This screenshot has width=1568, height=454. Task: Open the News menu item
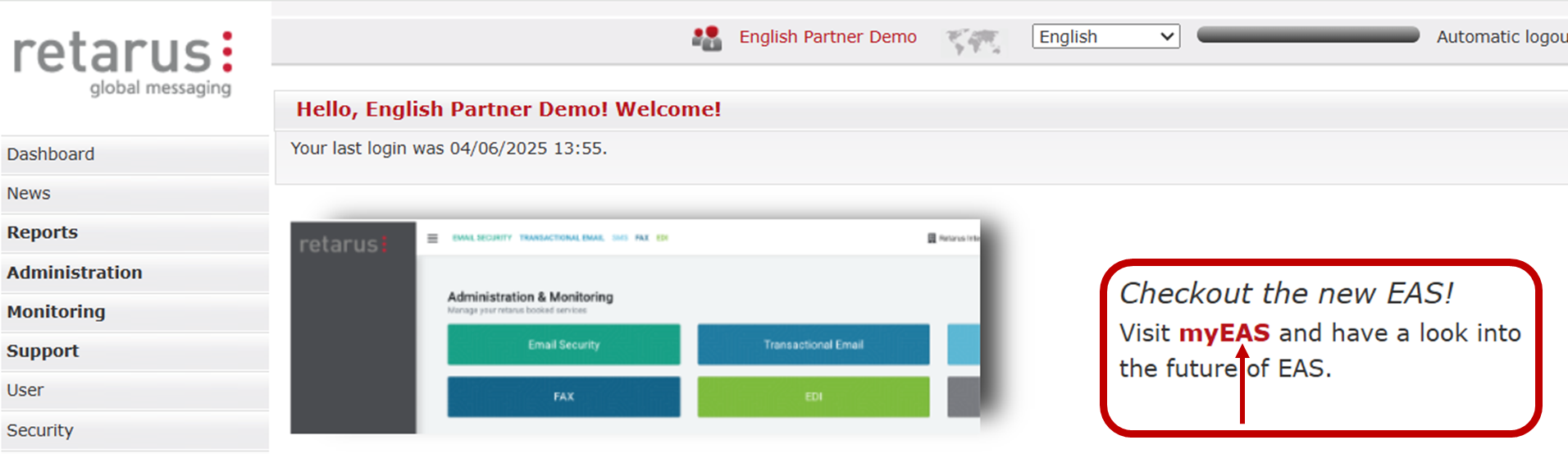[135, 194]
